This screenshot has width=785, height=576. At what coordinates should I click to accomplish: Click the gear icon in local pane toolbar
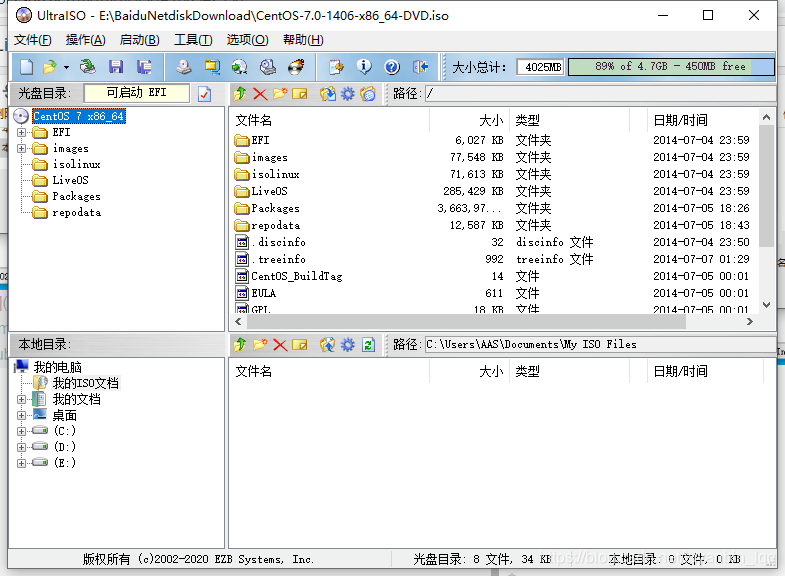[347, 345]
